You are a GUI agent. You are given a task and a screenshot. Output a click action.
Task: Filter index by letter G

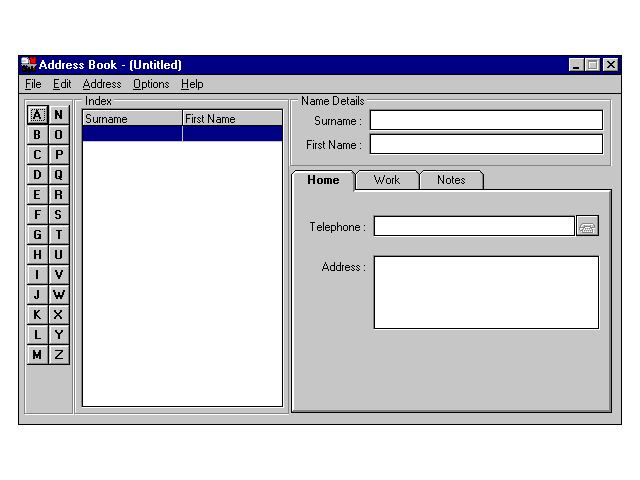37,235
